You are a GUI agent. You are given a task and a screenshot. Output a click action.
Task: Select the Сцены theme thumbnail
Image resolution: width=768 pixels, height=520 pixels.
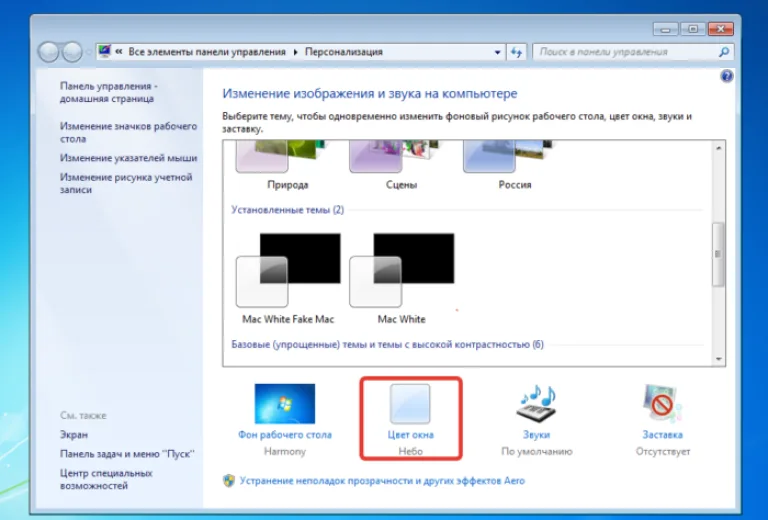[x=394, y=157]
